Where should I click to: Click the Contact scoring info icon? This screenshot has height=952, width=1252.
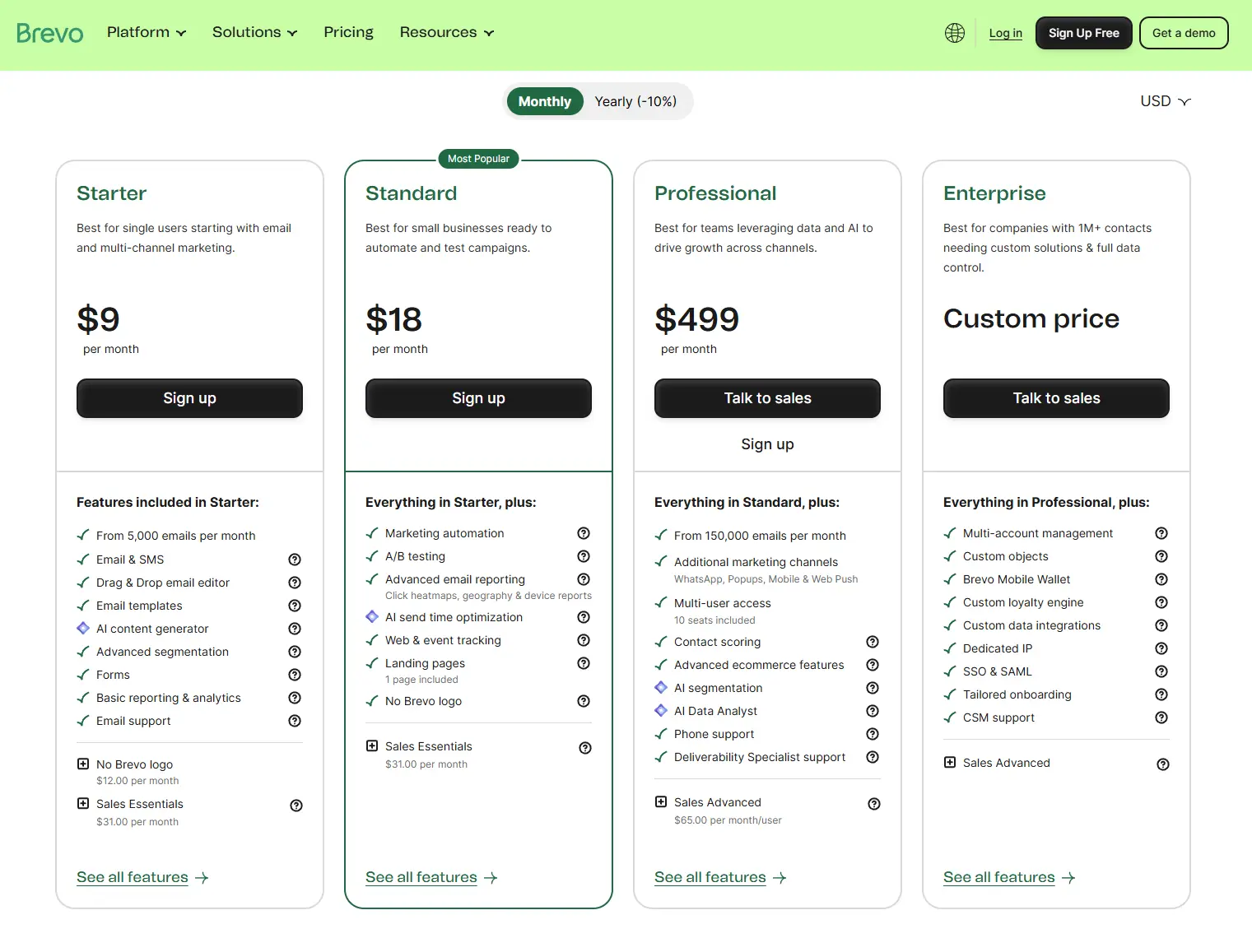click(x=873, y=642)
